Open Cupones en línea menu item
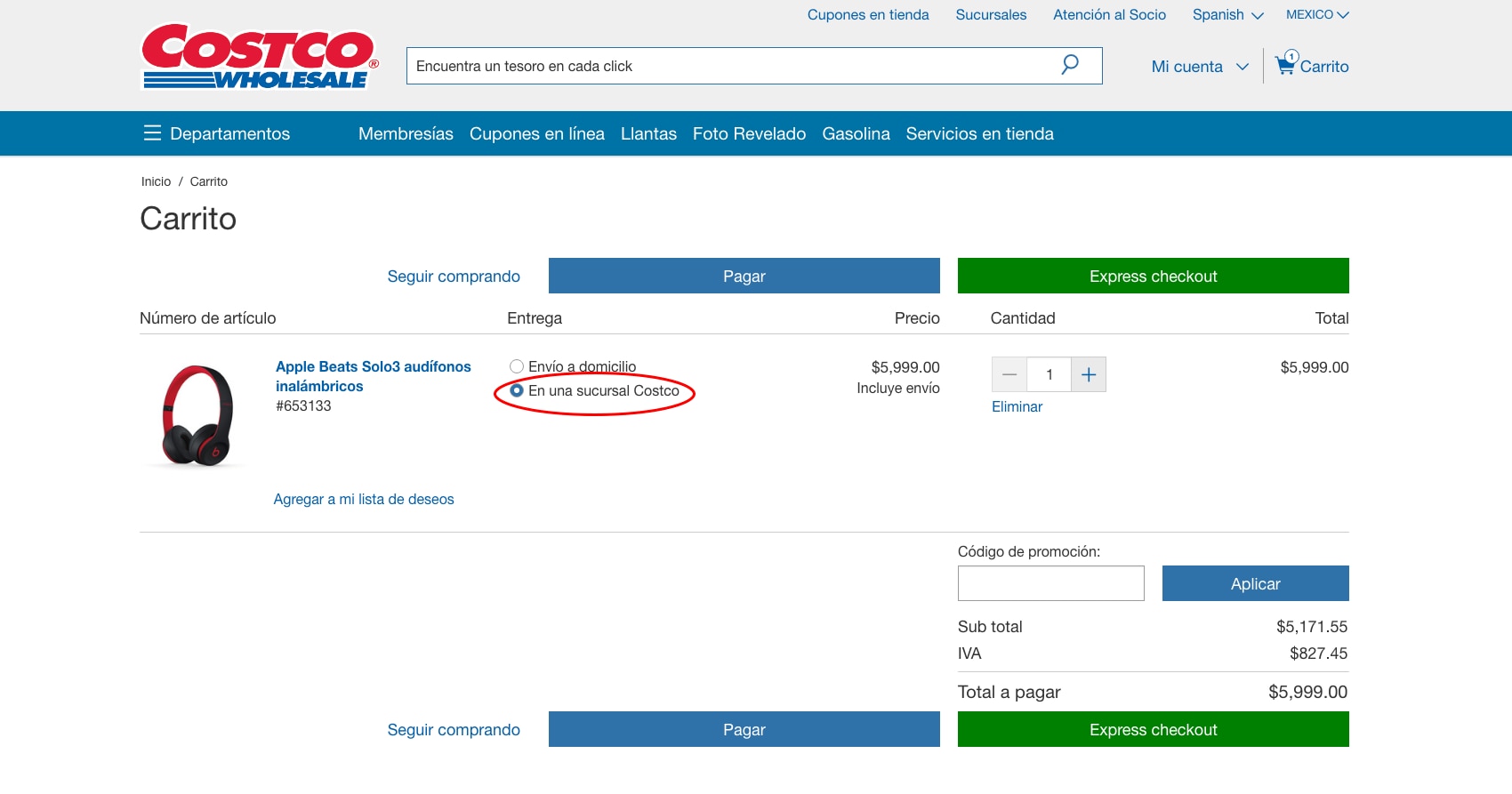This screenshot has width=1512, height=794. coord(537,133)
